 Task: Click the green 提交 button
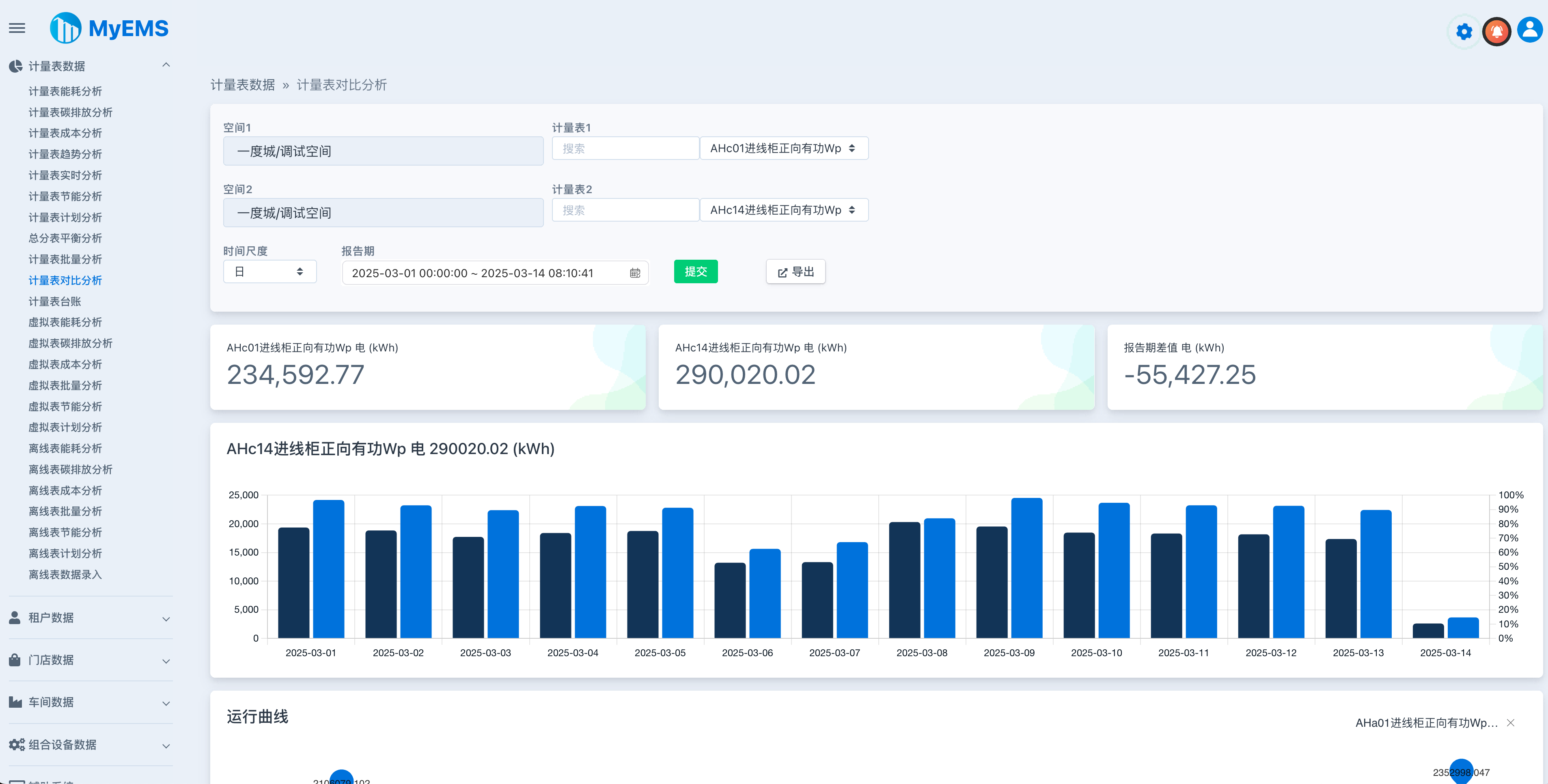[695, 272]
